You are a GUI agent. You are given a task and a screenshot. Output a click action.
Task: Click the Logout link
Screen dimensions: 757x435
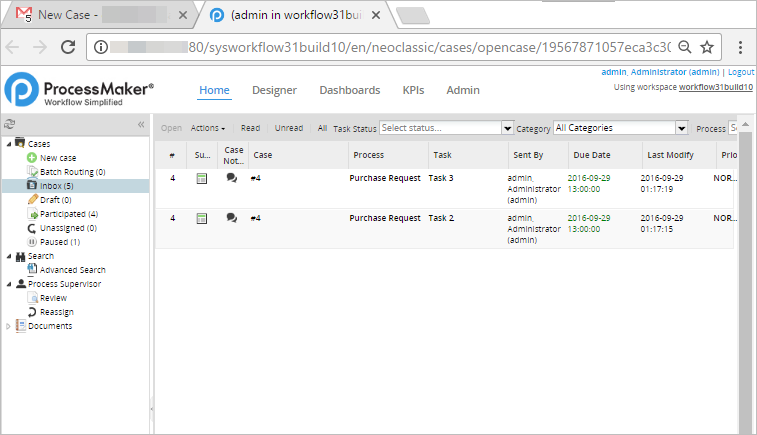coord(741,72)
